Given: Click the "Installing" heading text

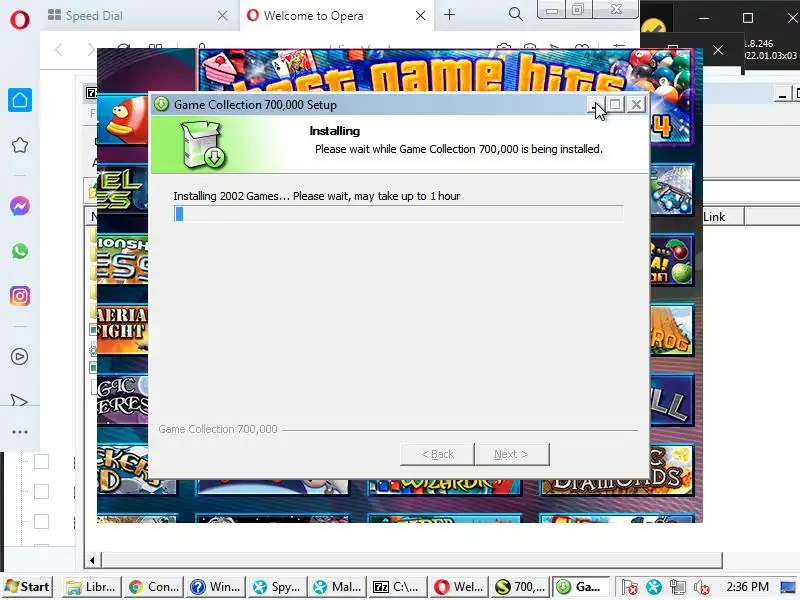Looking at the screenshot, I should click(x=335, y=131).
